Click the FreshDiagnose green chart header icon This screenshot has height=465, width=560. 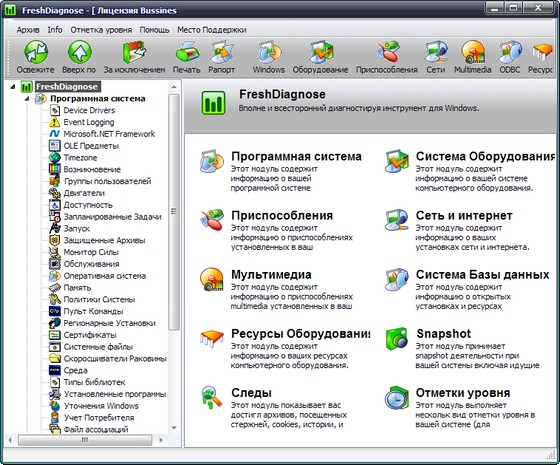pyautogui.click(x=213, y=103)
